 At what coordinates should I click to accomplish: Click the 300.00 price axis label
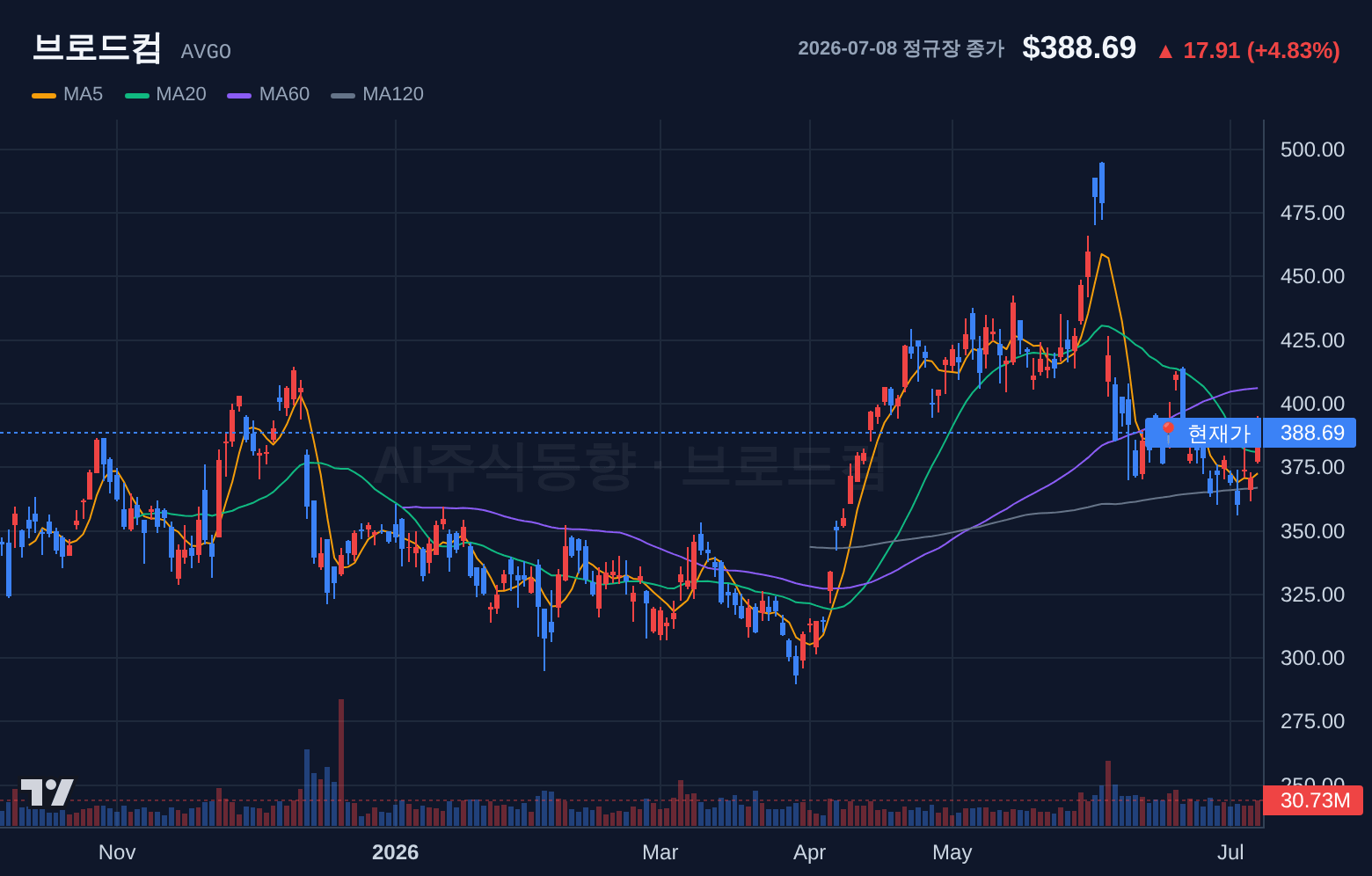tap(1312, 658)
